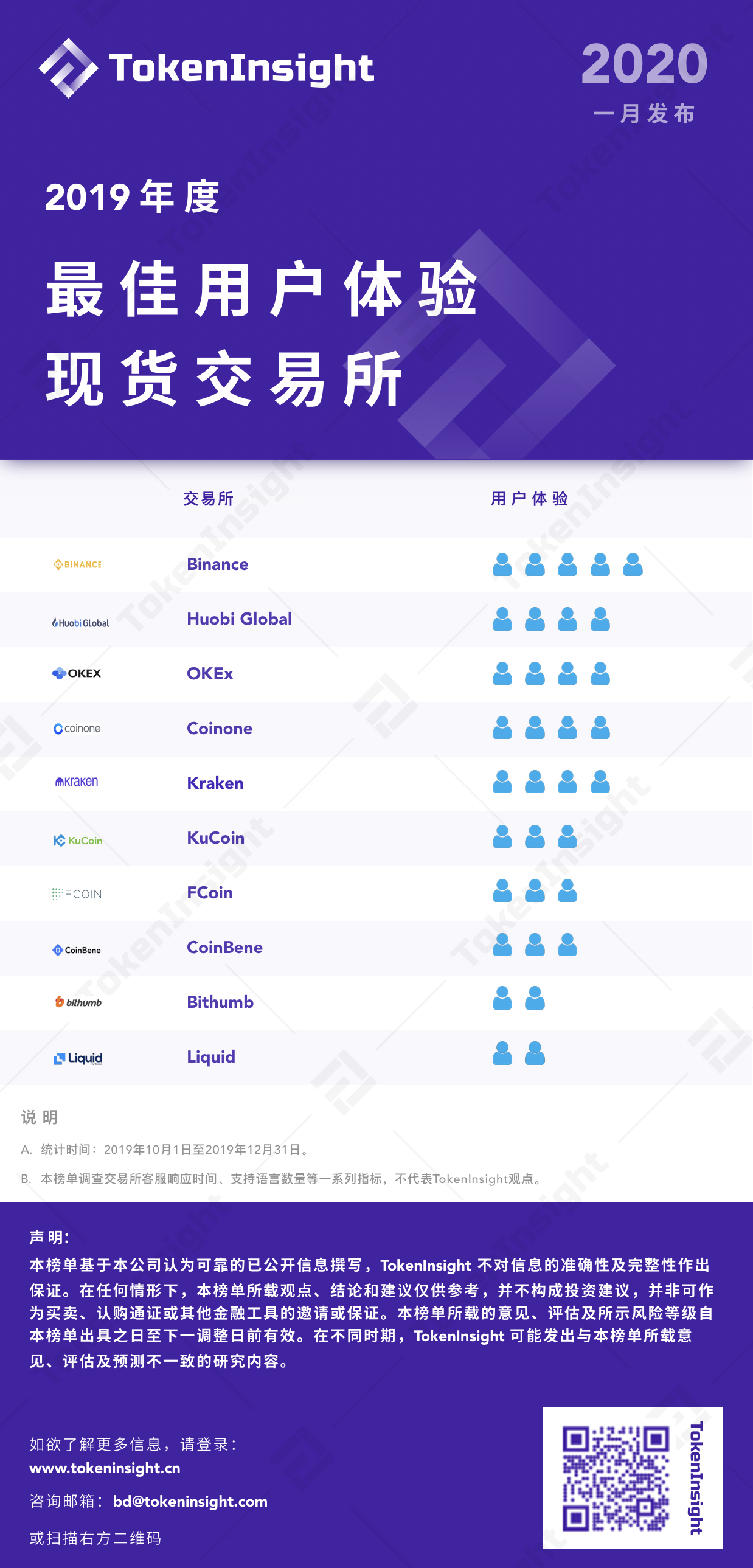Click the Huobi Global logo icon
The image size is (753, 1568).
(81, 622)
